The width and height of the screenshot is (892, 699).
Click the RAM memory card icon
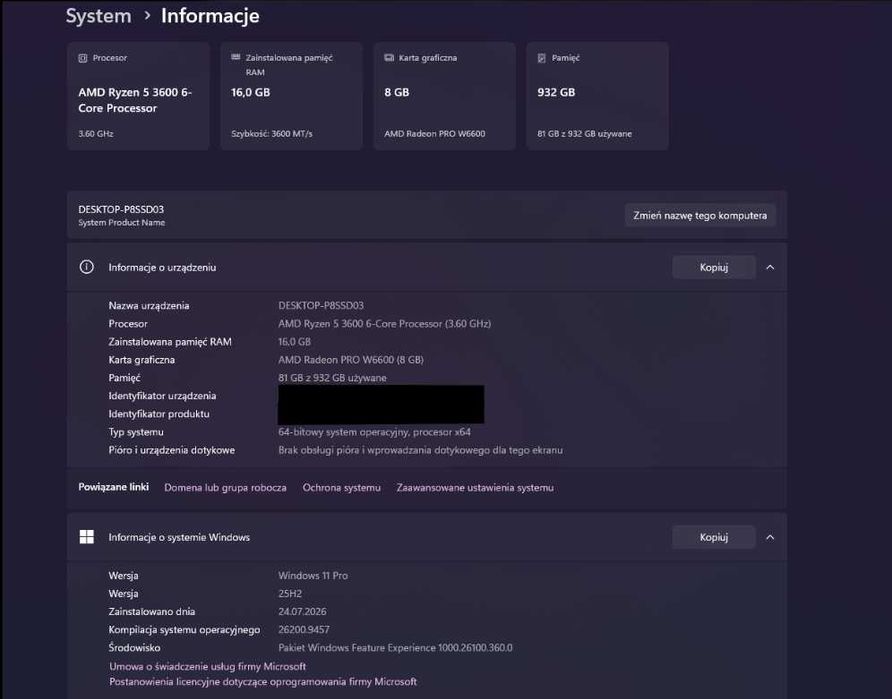tap(236, 57)
